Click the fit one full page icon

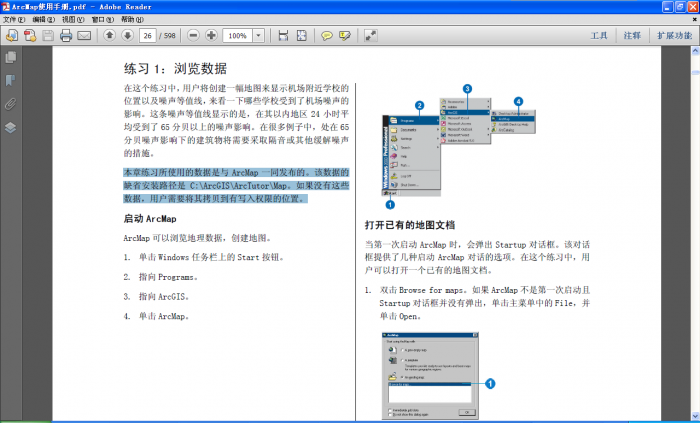tap(302, 36)
